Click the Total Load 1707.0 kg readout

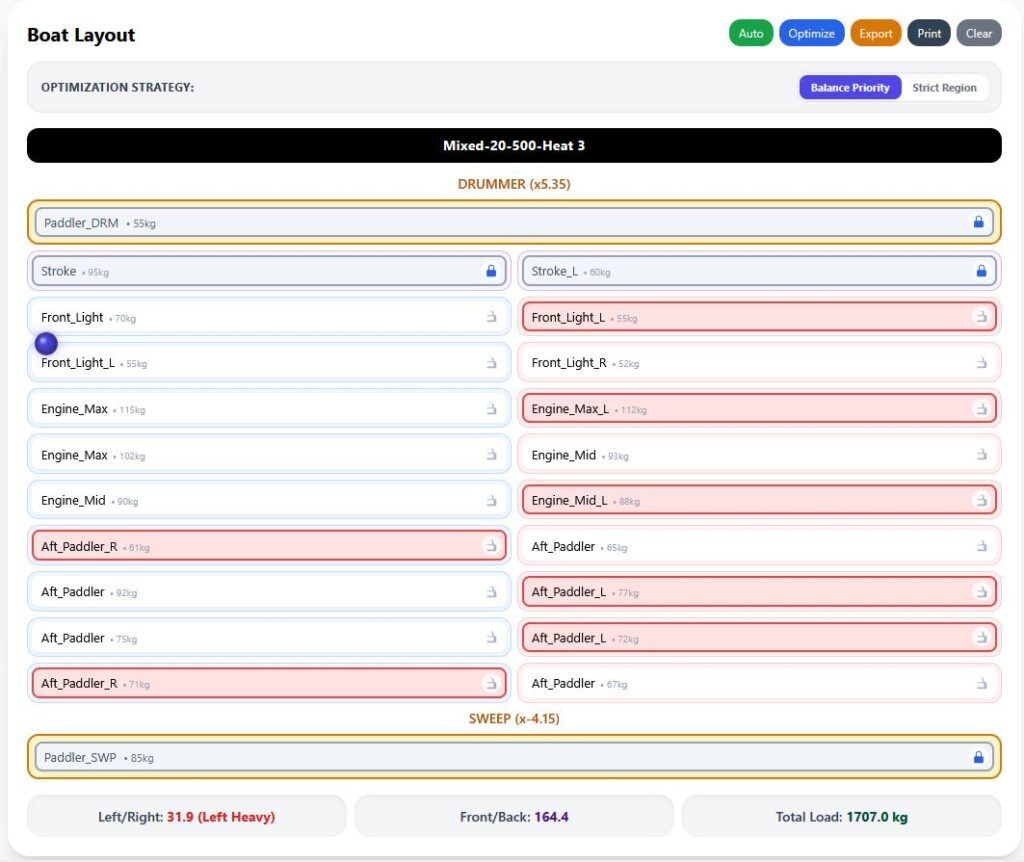coord(841,816)
